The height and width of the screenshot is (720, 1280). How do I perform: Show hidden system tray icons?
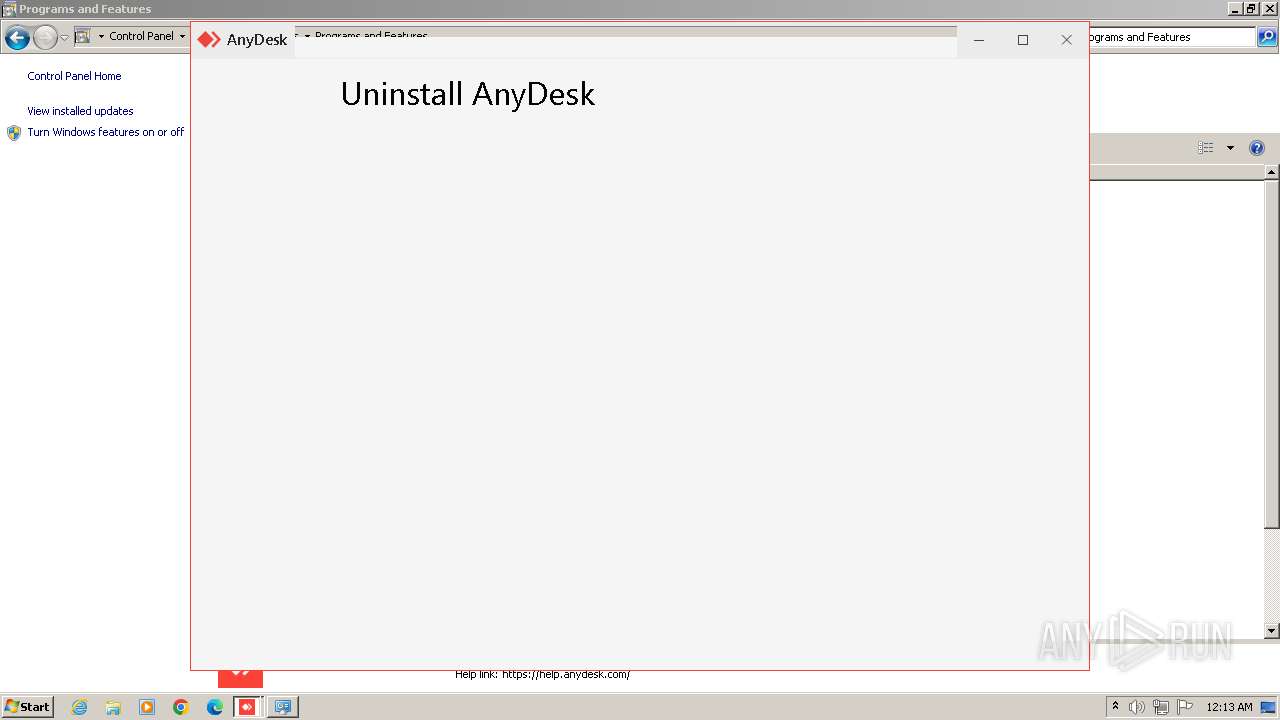click(x=1116, y=707)
